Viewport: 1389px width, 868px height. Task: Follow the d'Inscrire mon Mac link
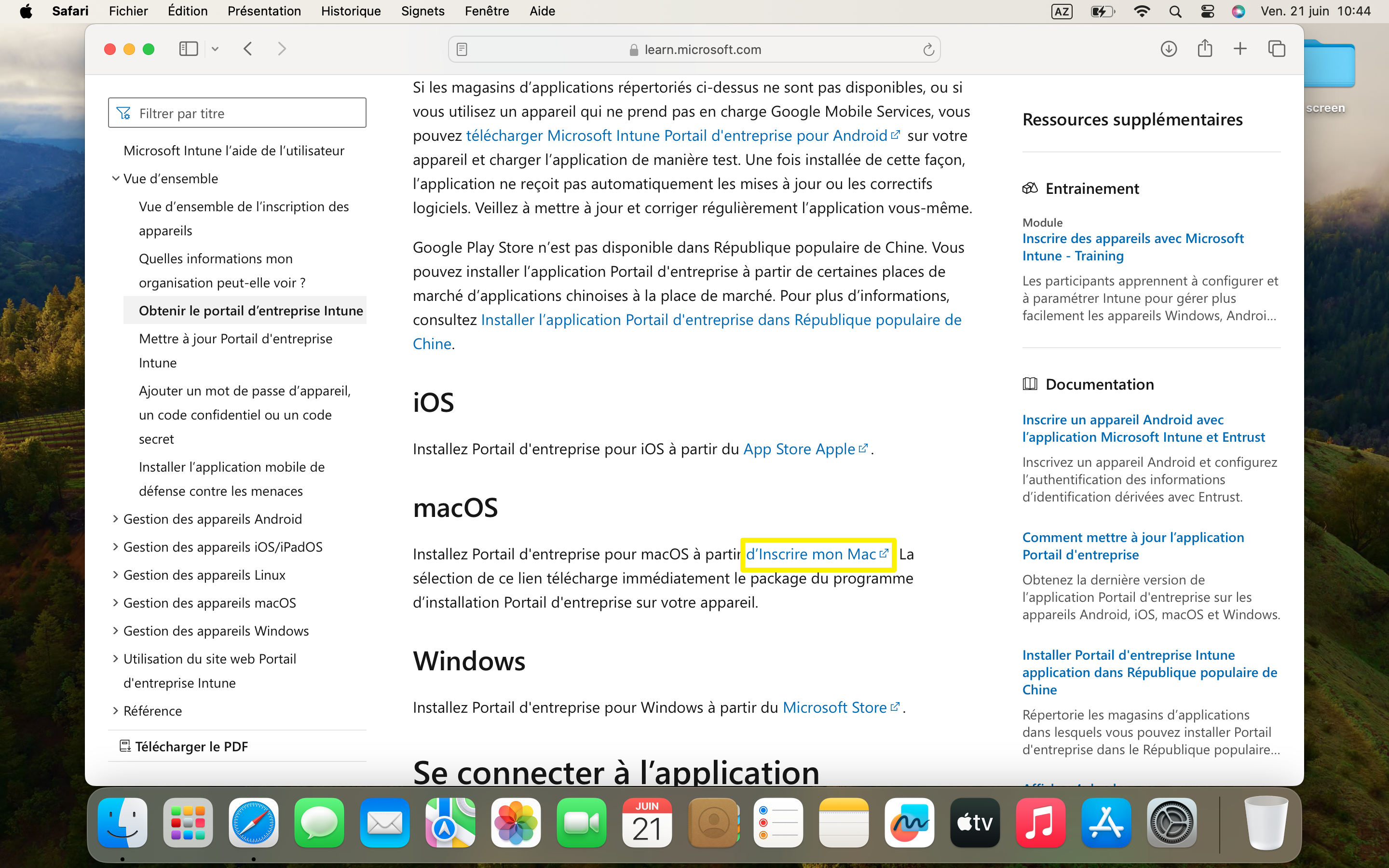(x=817, y=554)
